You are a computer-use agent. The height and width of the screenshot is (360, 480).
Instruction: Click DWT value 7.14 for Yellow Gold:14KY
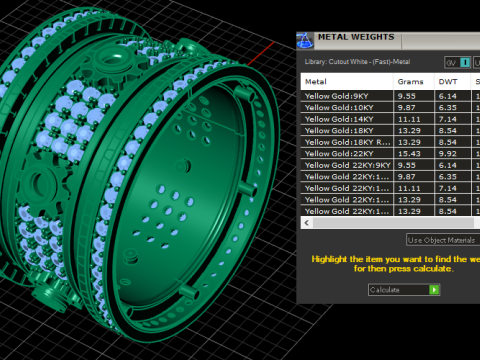point(447,119)
